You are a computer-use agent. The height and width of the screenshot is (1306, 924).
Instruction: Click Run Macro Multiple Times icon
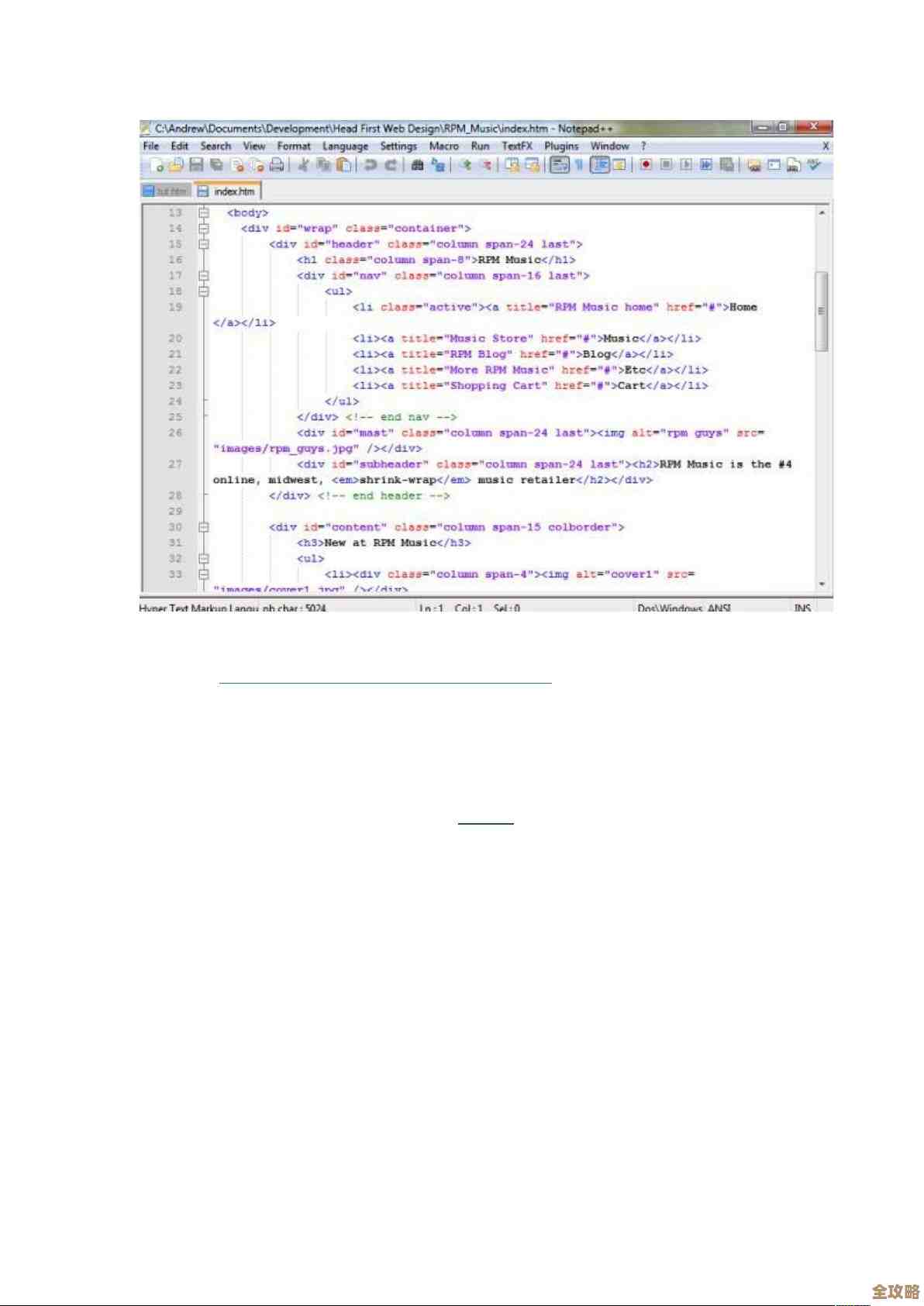[x=706, y=165]
